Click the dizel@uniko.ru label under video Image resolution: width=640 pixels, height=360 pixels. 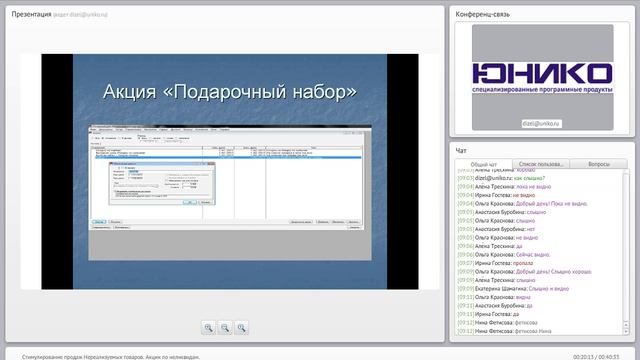542,123
